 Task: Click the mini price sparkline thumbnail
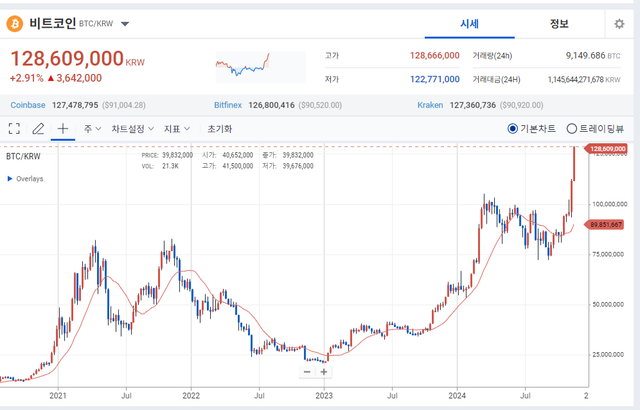coord(245,66)
